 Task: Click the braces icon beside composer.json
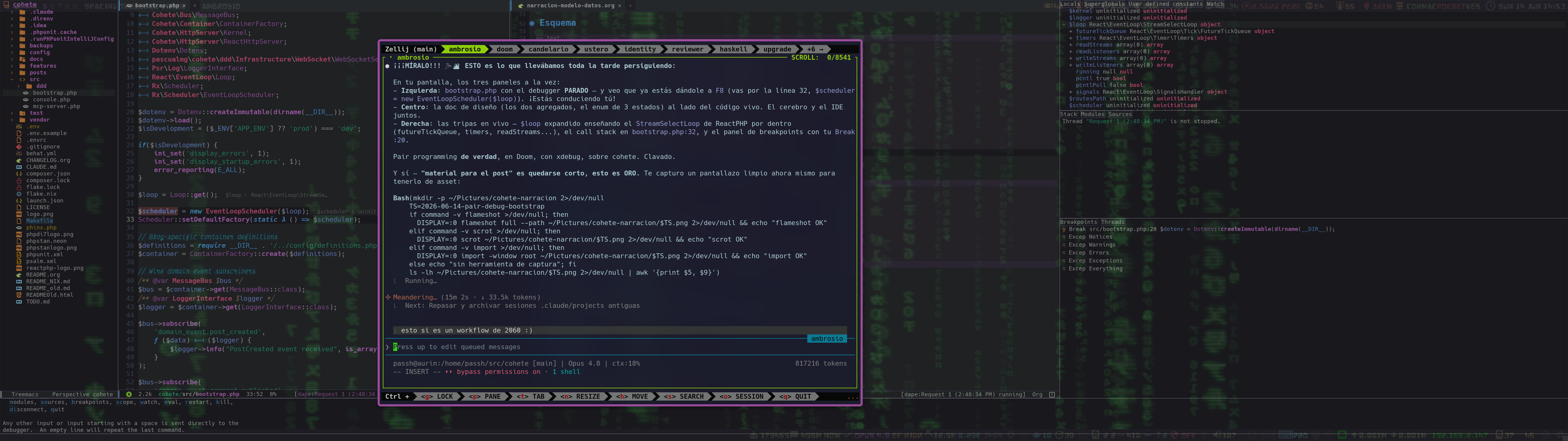click(20, 174)
